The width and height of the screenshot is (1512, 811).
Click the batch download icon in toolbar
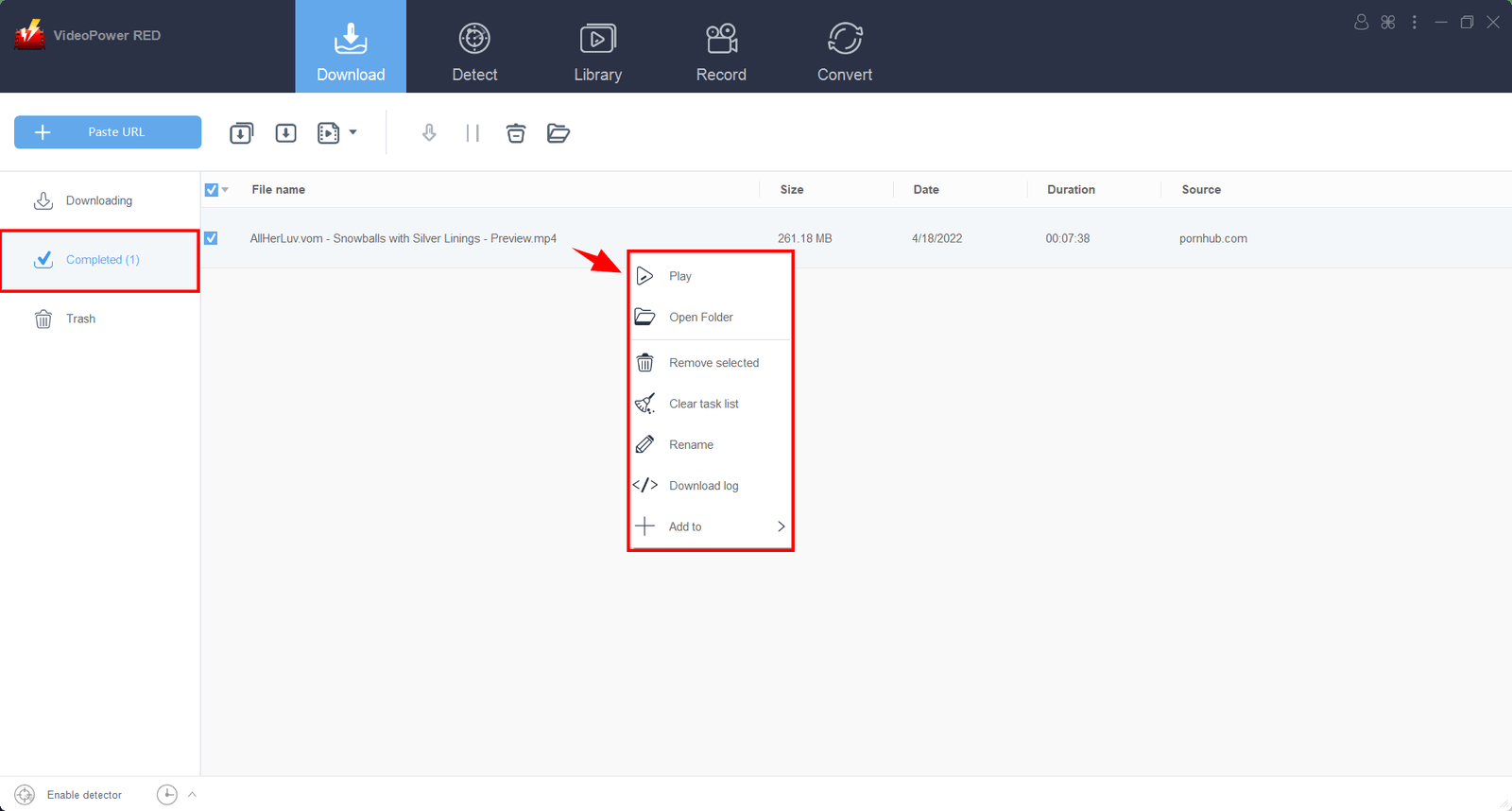coord(242,133)
